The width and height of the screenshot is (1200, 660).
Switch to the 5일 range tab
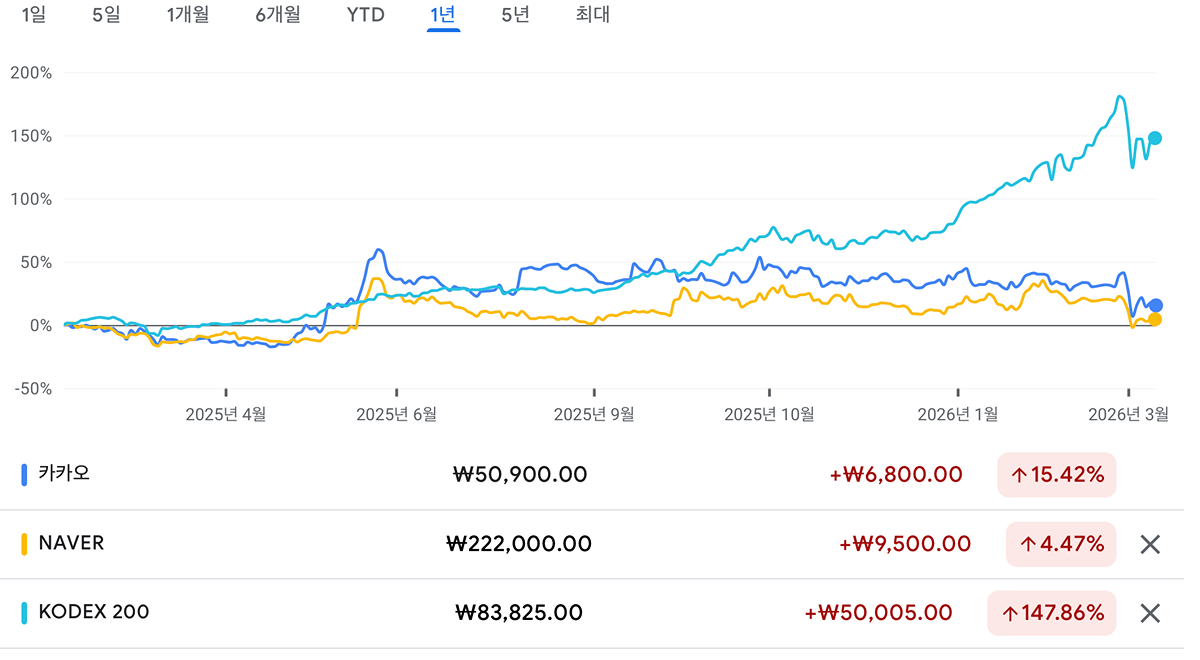point(105,15)
